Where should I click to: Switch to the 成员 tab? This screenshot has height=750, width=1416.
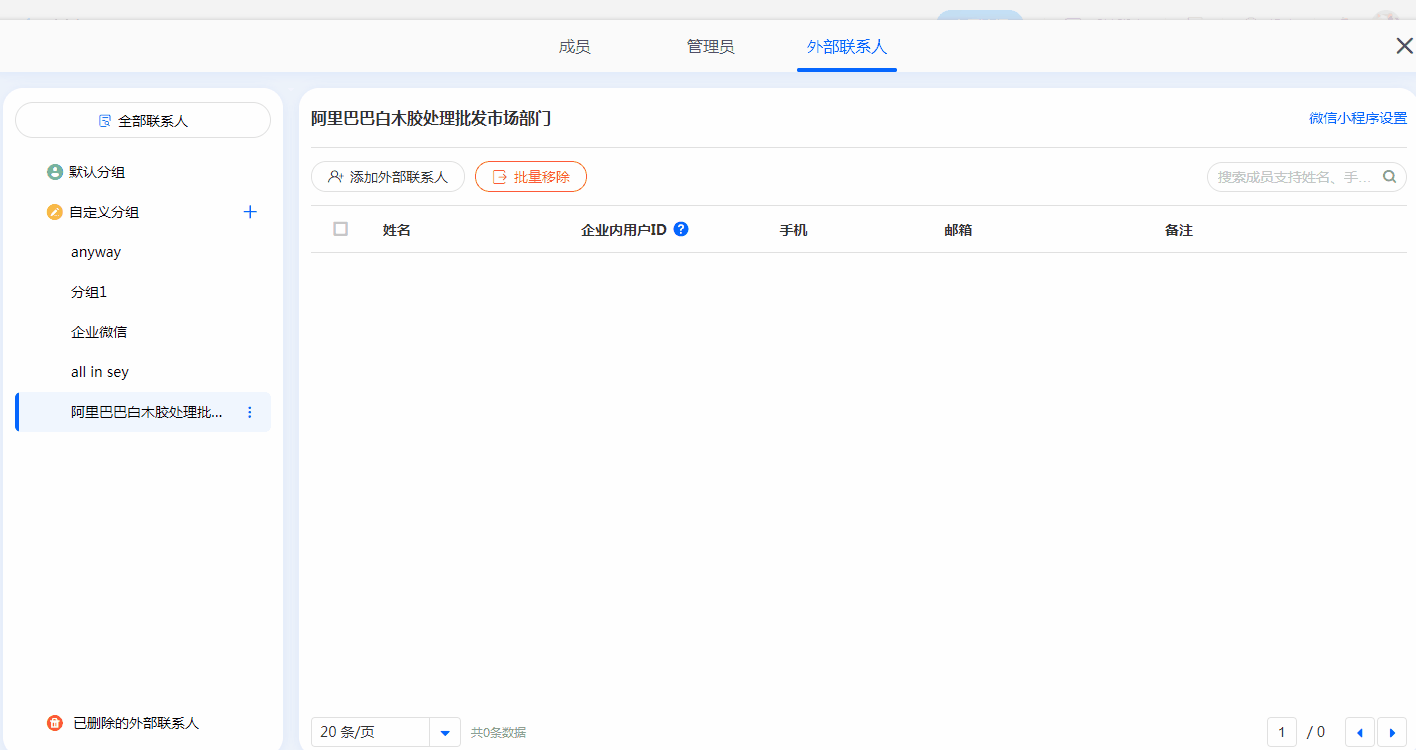574,47
